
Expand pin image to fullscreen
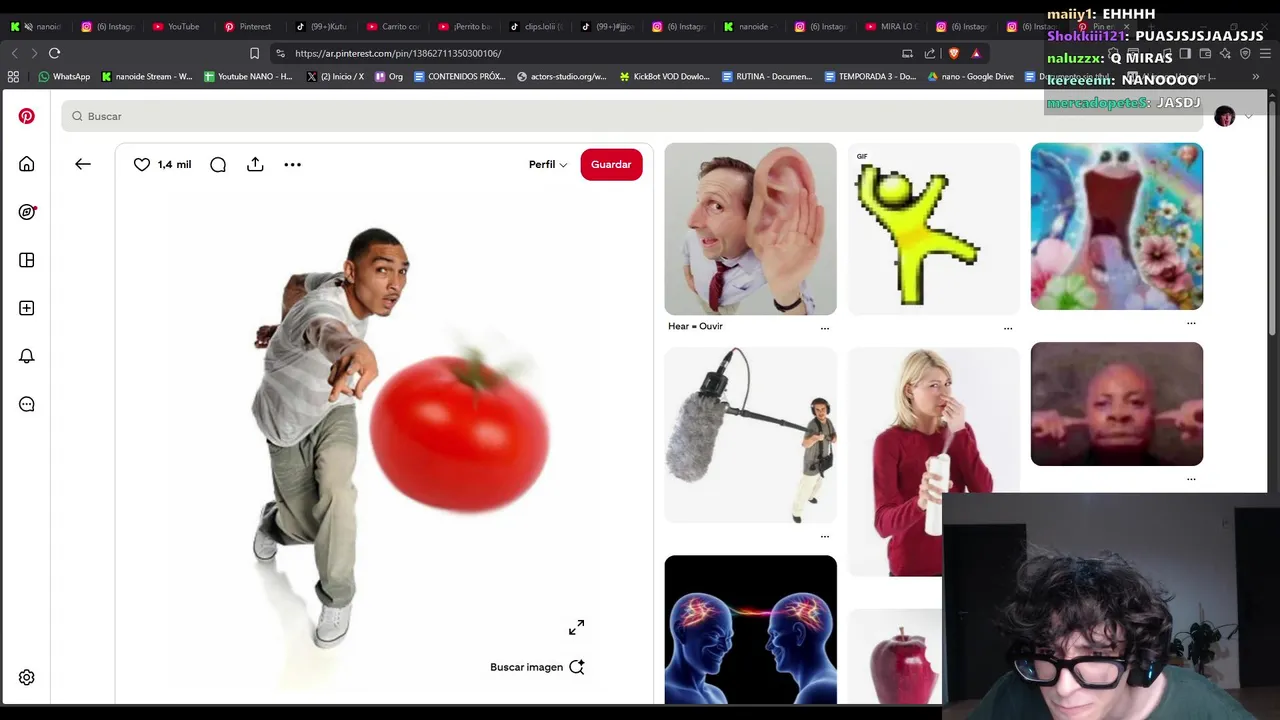click(x=577, y=627)
